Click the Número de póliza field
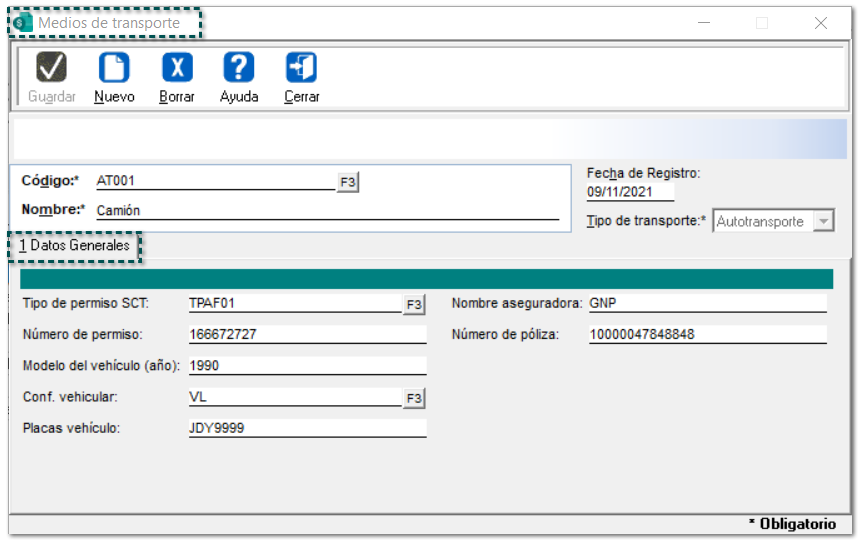Screen dimensions: 861x543 coord(706,335)
